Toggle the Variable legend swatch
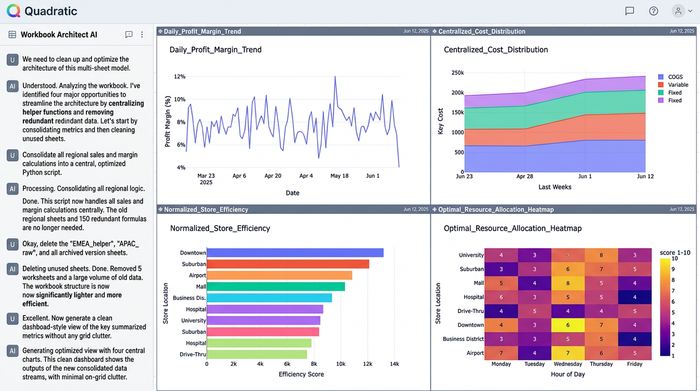Screen dimensions: 700x391 pos(661,84)
